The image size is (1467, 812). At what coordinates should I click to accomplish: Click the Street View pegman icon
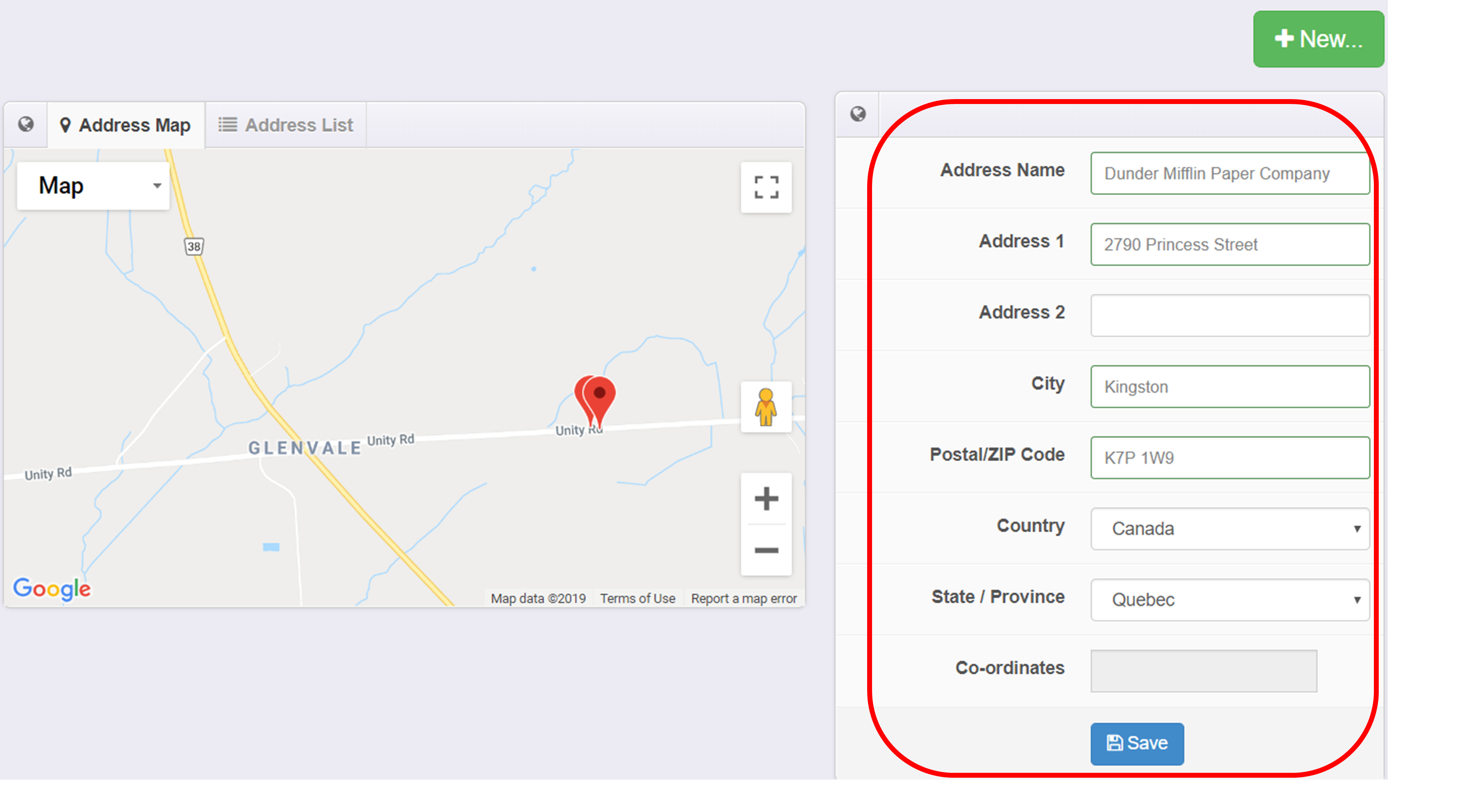click(766, 407)
